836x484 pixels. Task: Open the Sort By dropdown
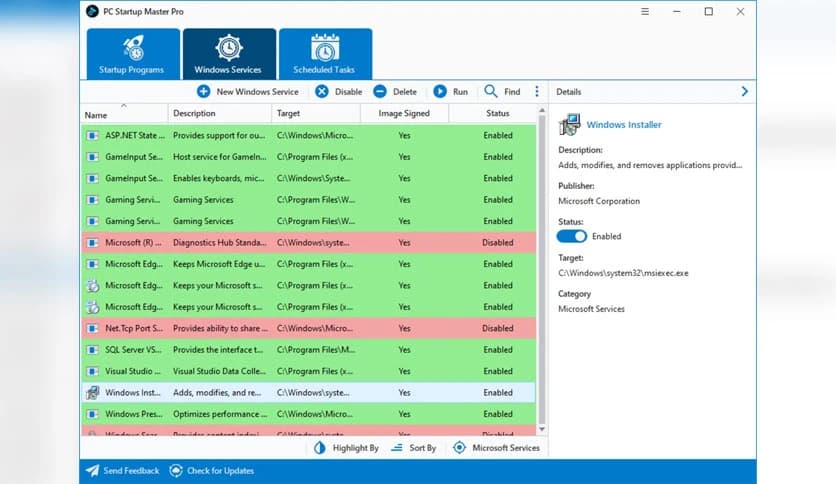tap(414, 448)
